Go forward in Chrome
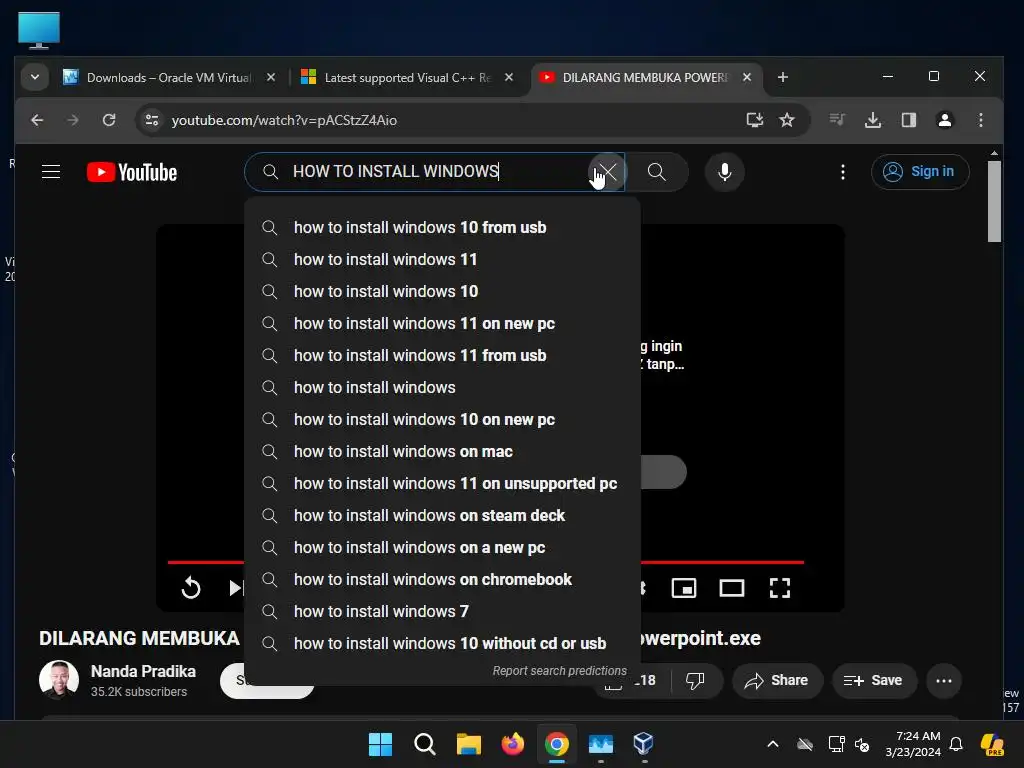 (x=73, y=120)
